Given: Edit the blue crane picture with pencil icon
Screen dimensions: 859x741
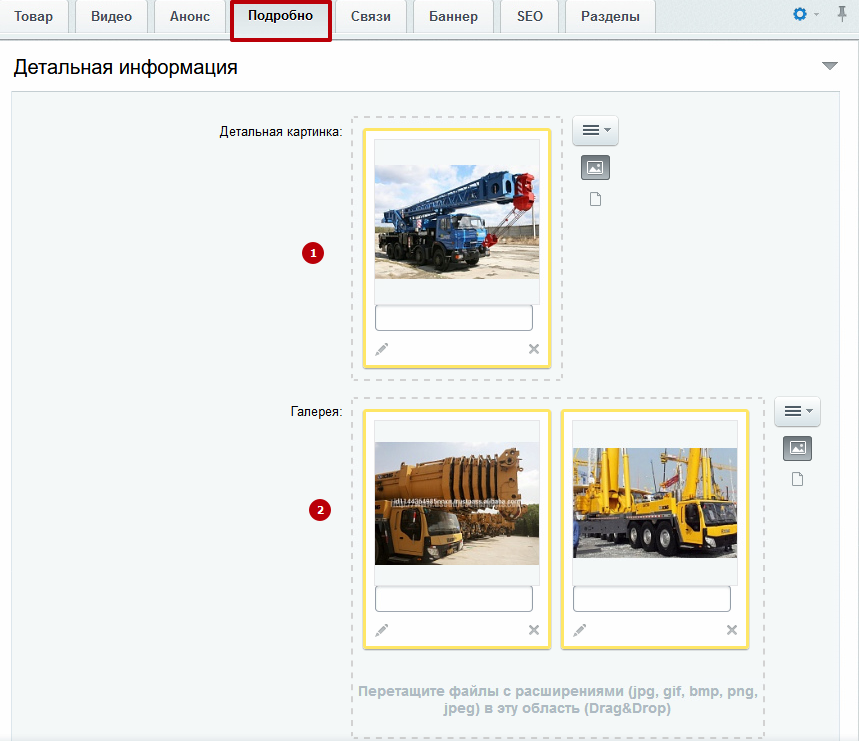Looking at the screenshot, I should 381,349.
